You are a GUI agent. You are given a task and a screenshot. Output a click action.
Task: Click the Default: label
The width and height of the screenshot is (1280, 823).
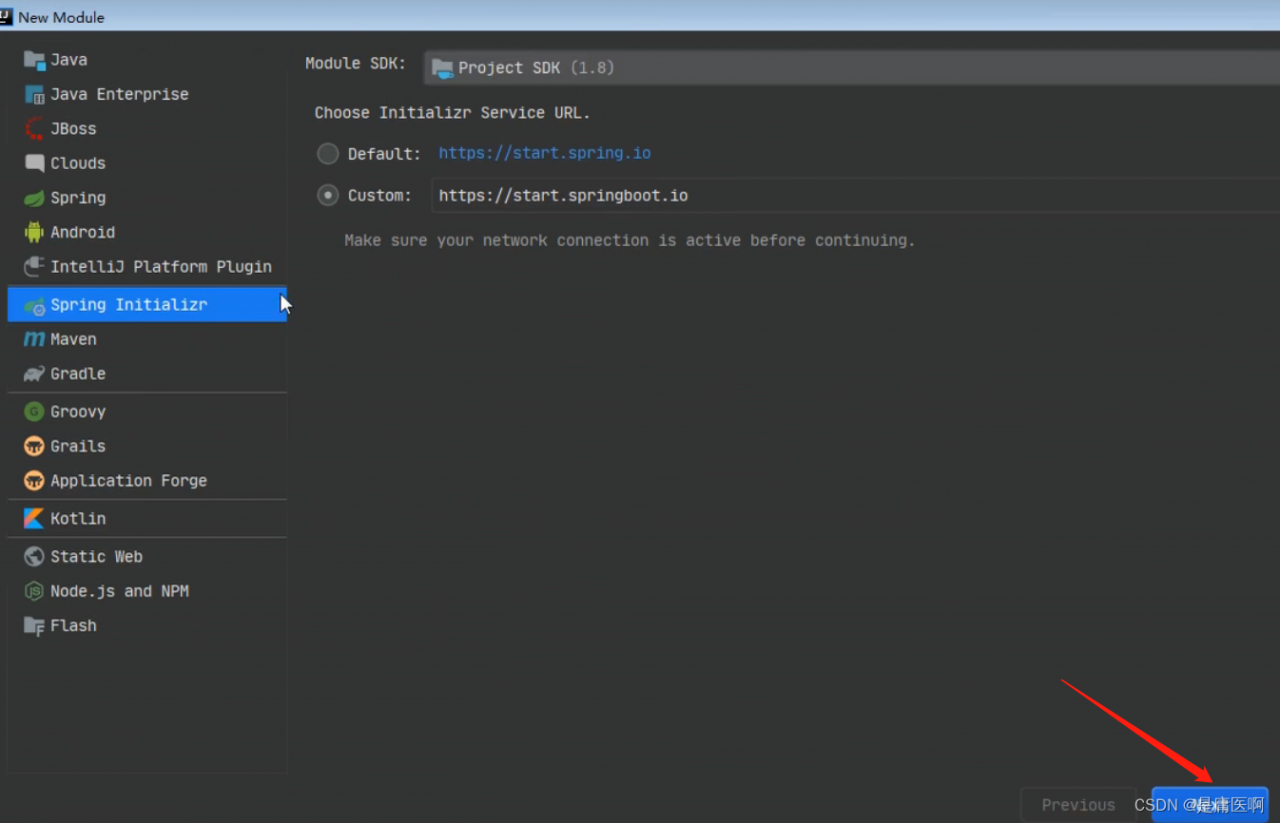384,154
